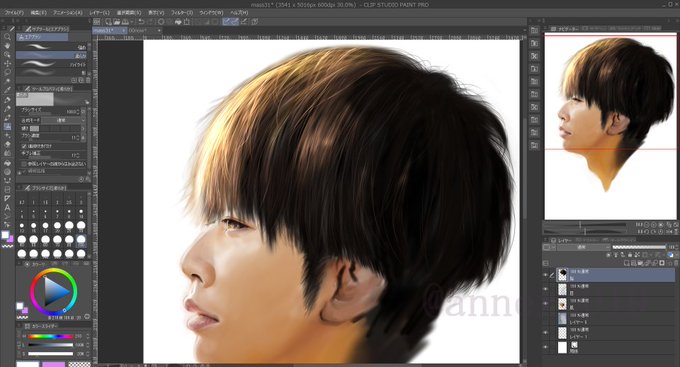Select the Text tool (A icon)
This screenshot has width=680, height=367.
pyautogui.click(x=7, y=208)
